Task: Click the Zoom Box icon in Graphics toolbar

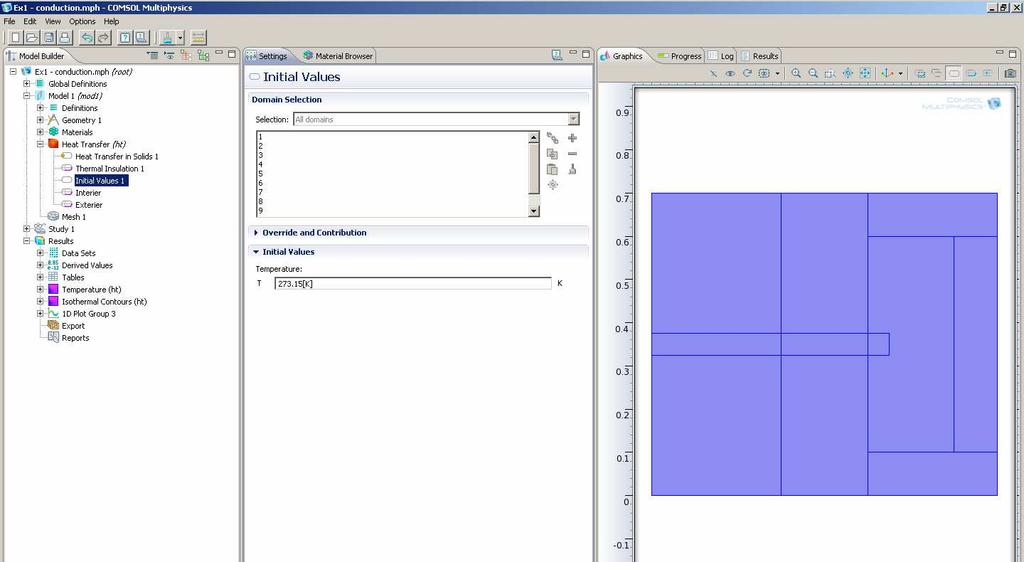Action: (x=830, y=73)
